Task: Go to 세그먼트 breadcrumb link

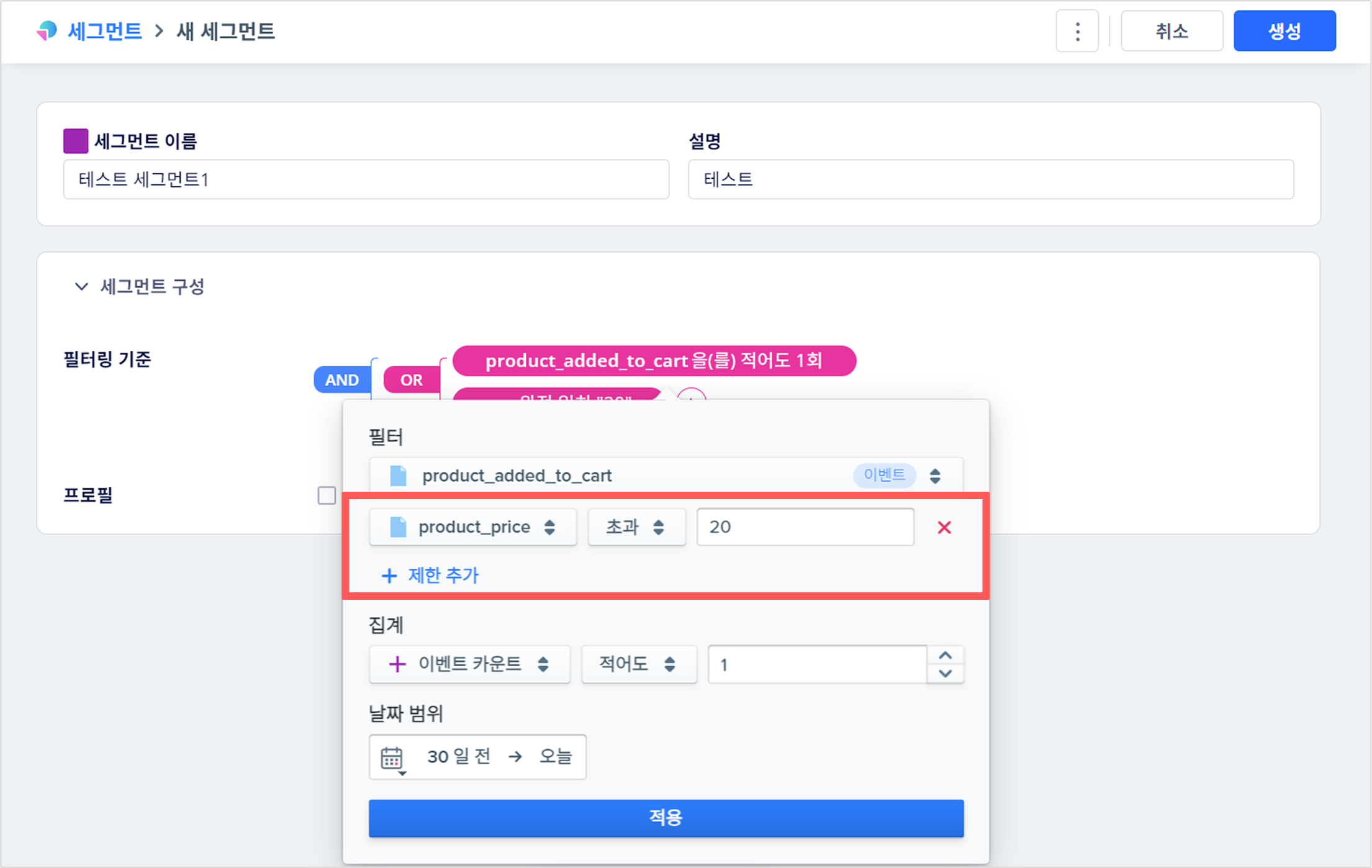Action: (105, 31)
